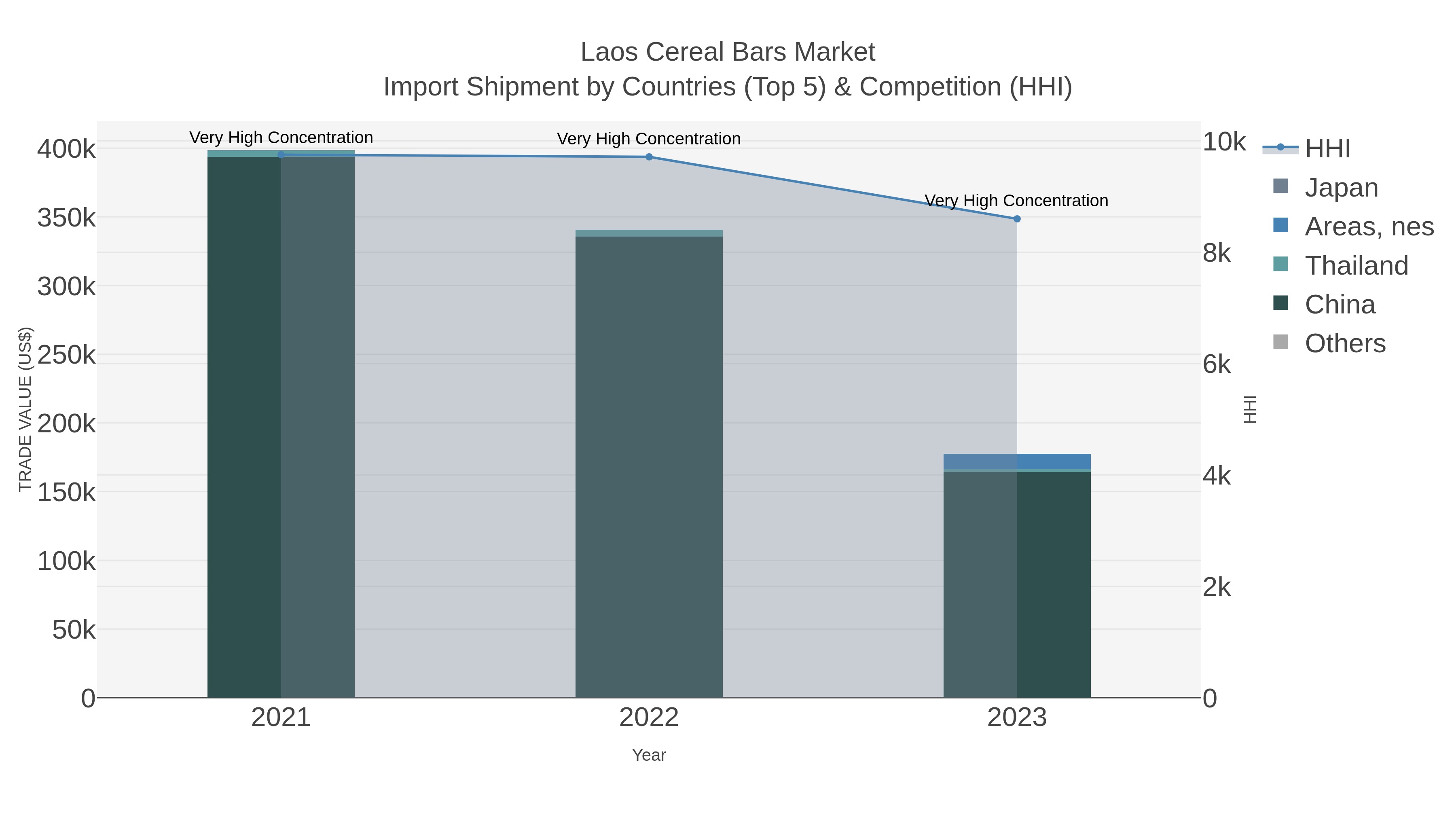This screenshot has width=1456, height=819.
Task: Click the 2022 China bar segment
Action: [x=649, y=467]
